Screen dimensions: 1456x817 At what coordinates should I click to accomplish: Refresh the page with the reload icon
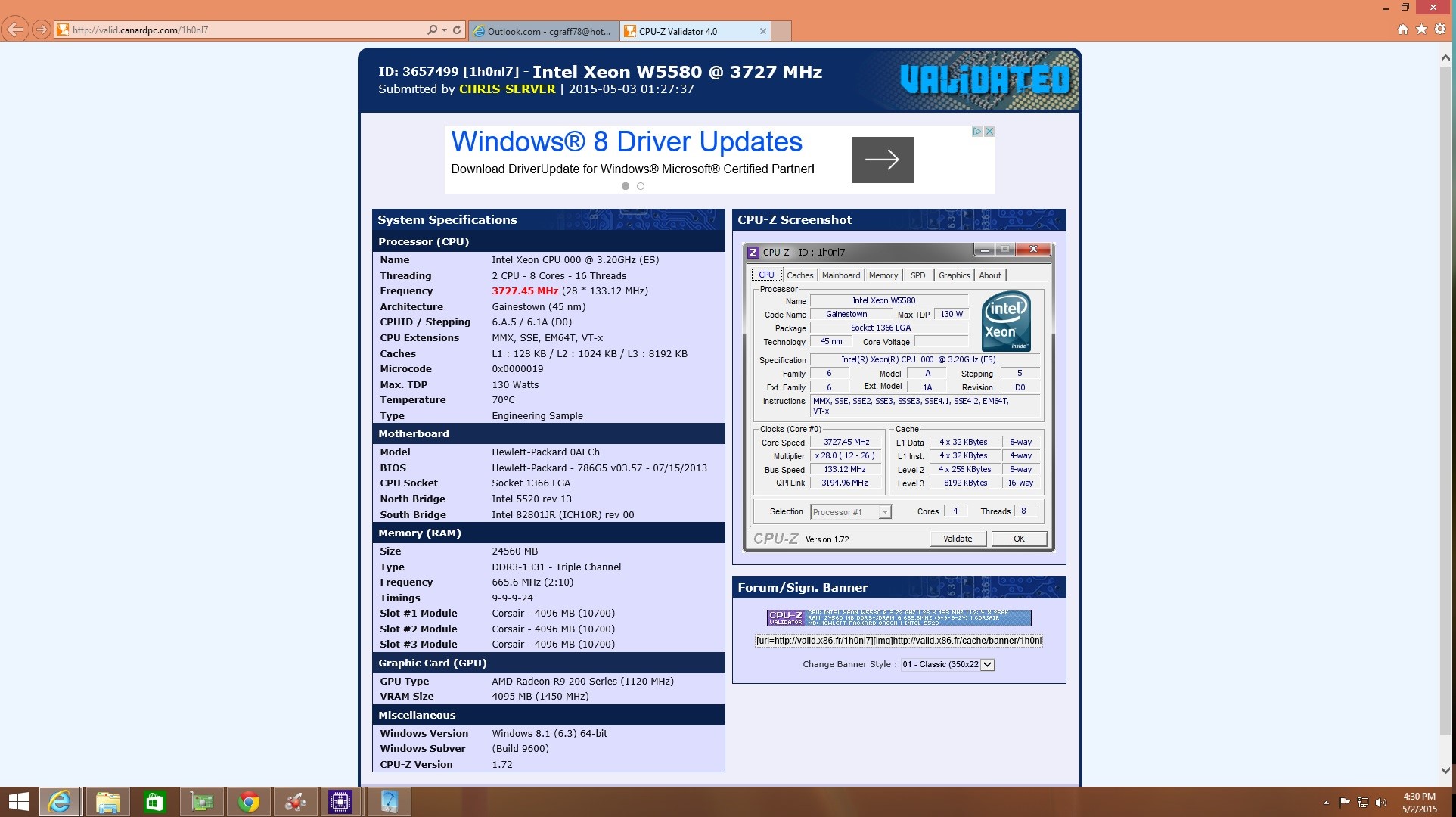tap(457, 30)
